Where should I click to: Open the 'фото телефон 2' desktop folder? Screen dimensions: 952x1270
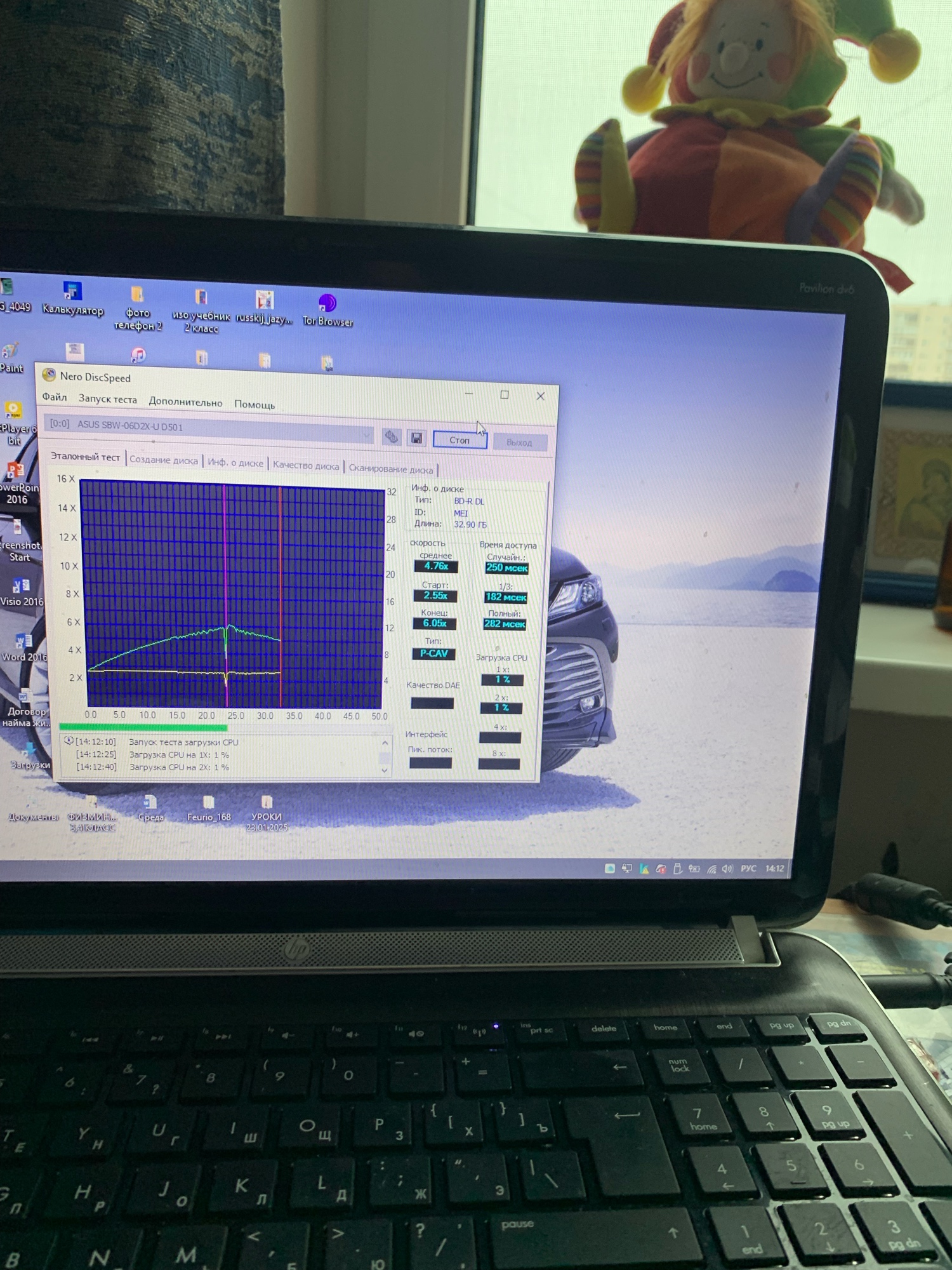pos(138,309)
